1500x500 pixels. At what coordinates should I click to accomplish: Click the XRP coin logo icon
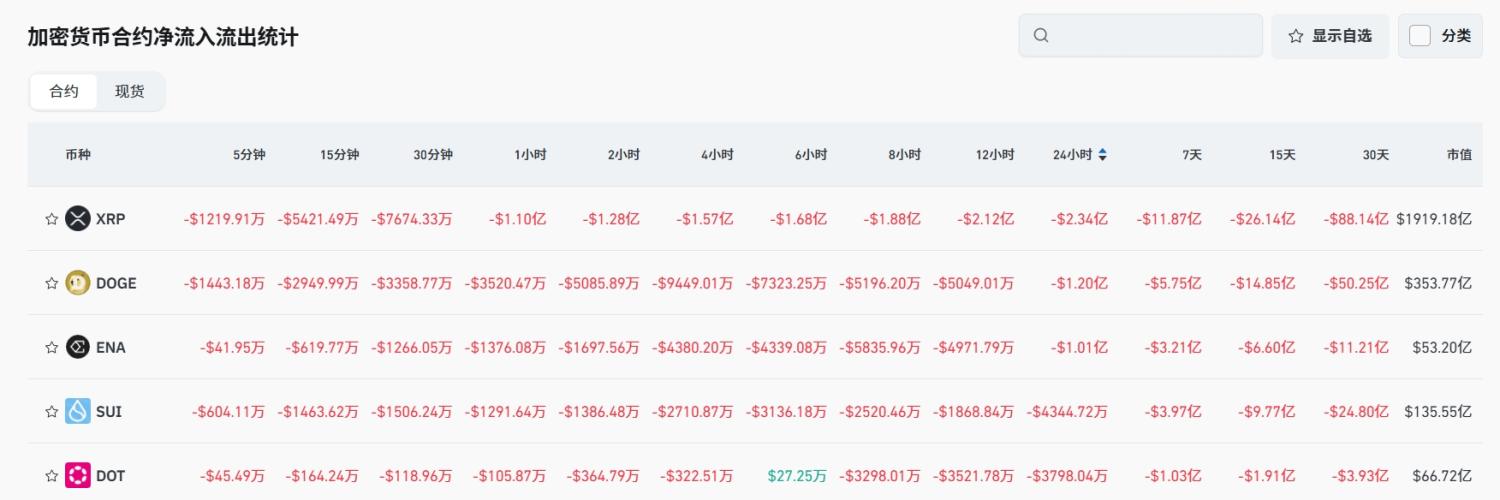[x=78, y=219]
